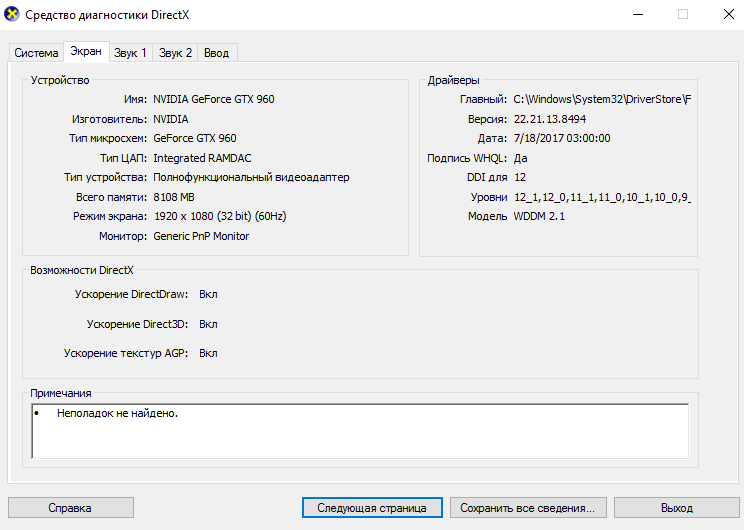
Task: Click the Выход button
Action: (677, 508)
